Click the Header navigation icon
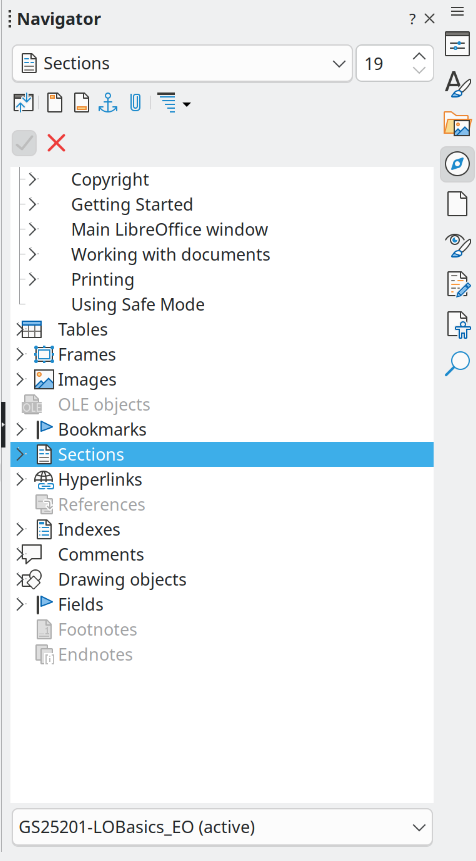 click(x=54, y=103)
